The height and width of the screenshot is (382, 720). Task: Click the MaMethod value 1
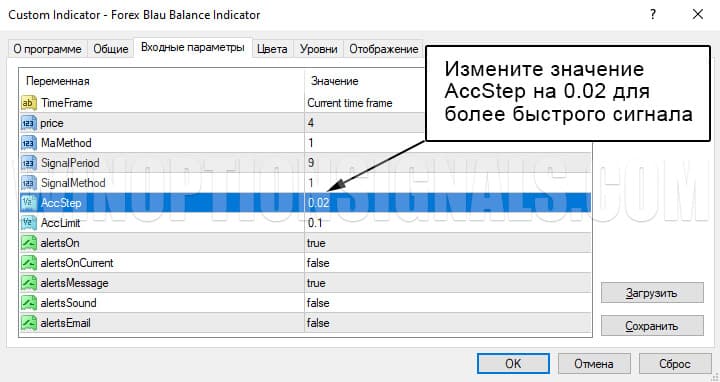tap(311, 143)
